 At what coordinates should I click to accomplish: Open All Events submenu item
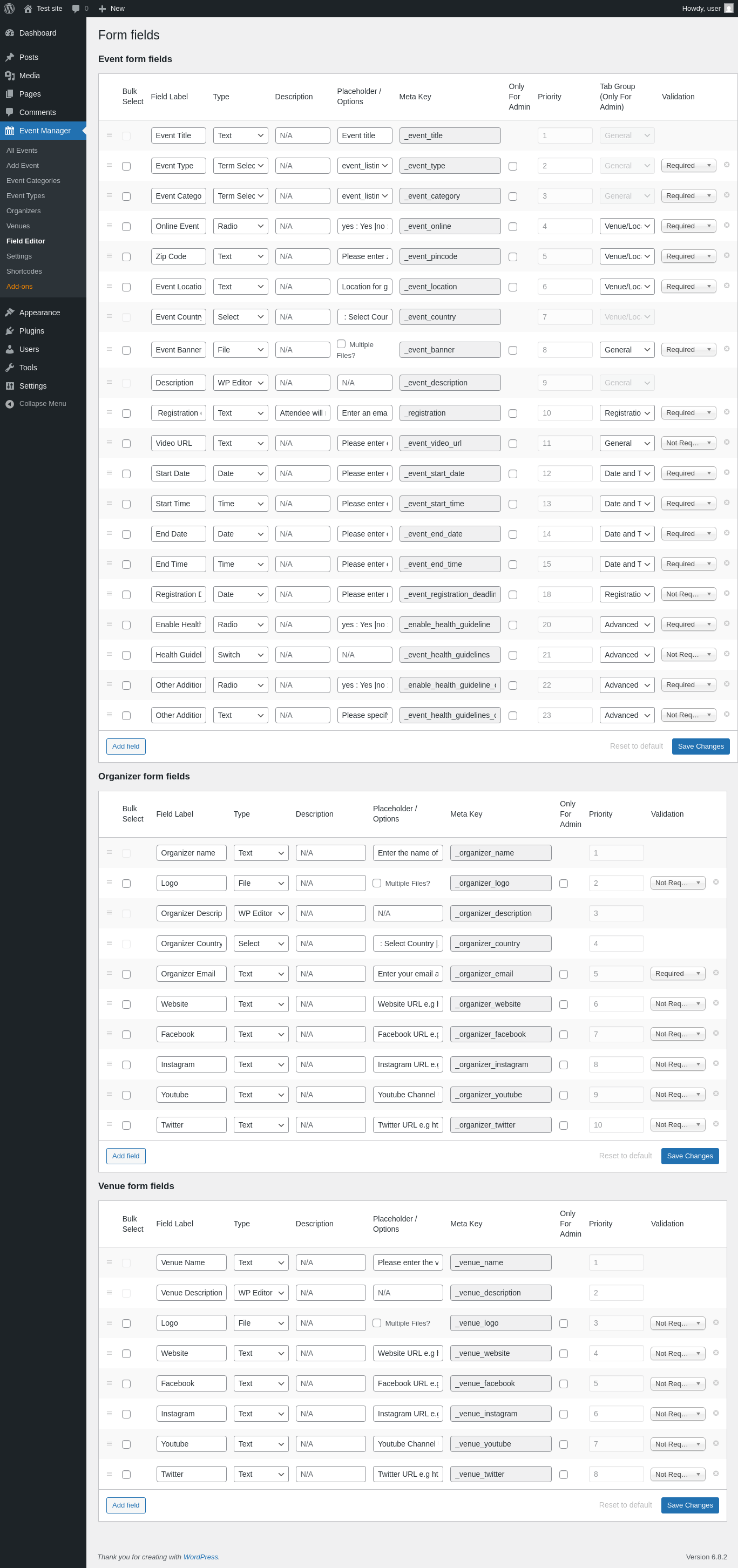22,151
